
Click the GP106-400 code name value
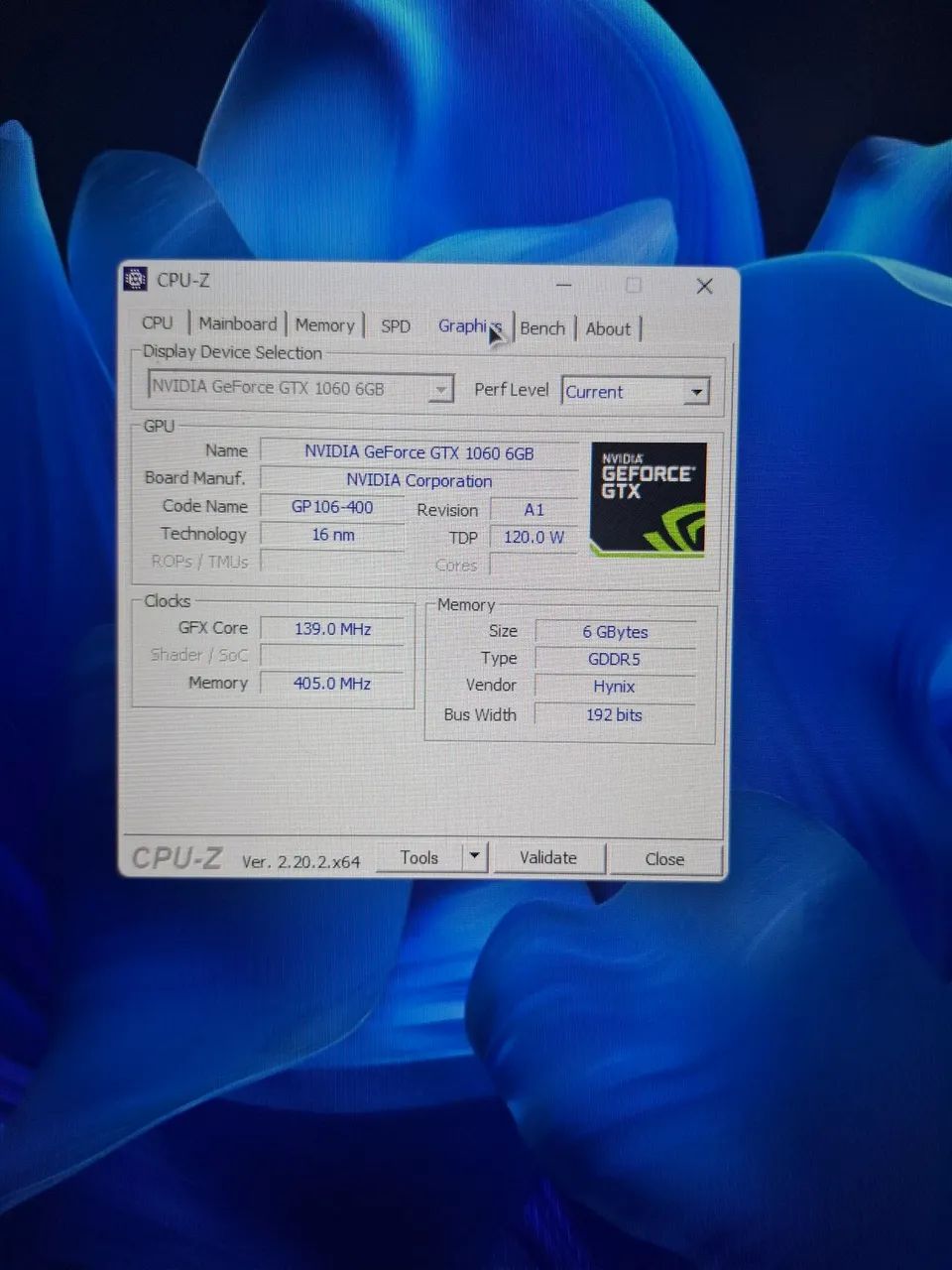click(x=332, y=507)
